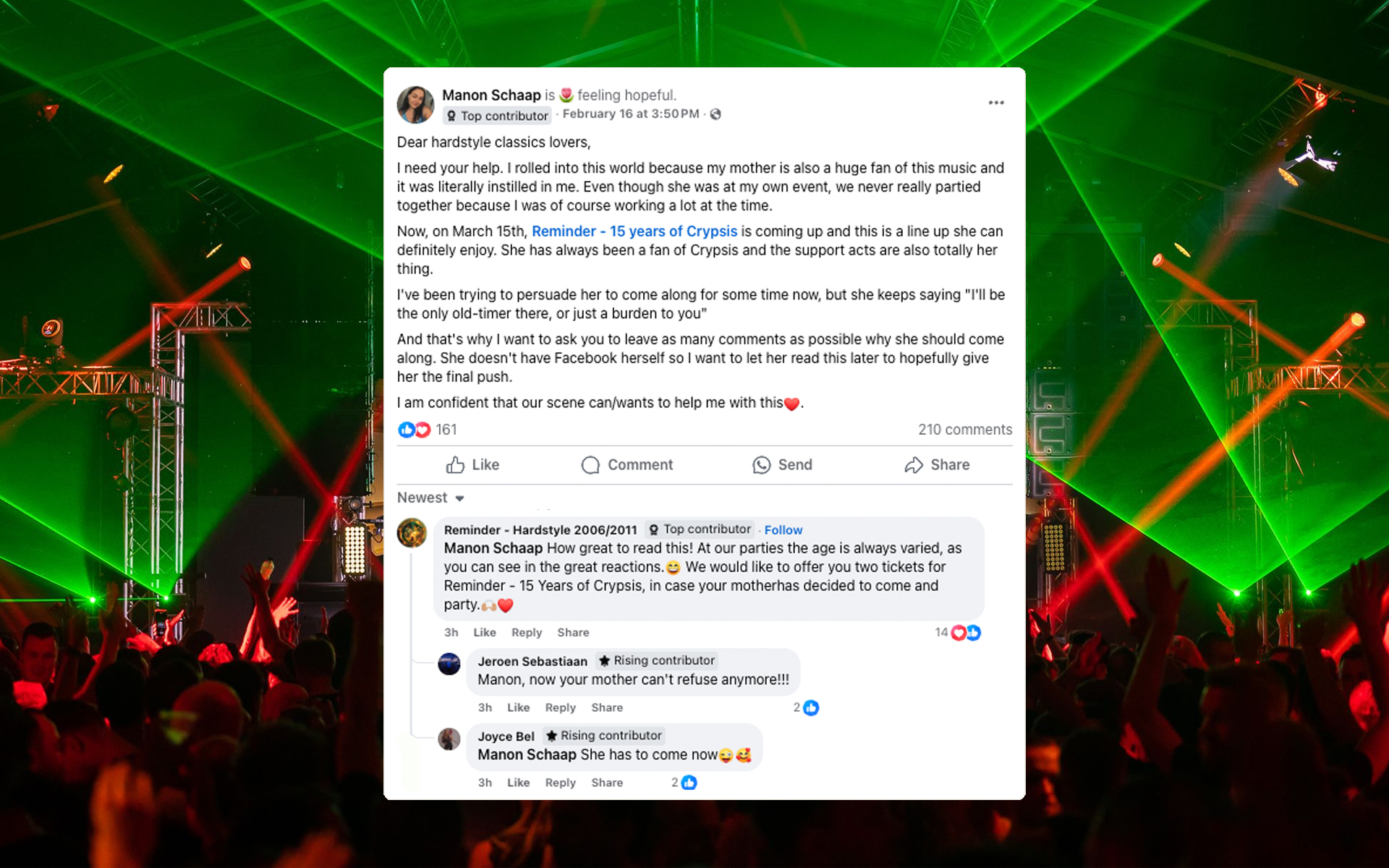1389x868 pixels.
Task: Open the three-dot post options menu
Action: click(x=996, y=103)
